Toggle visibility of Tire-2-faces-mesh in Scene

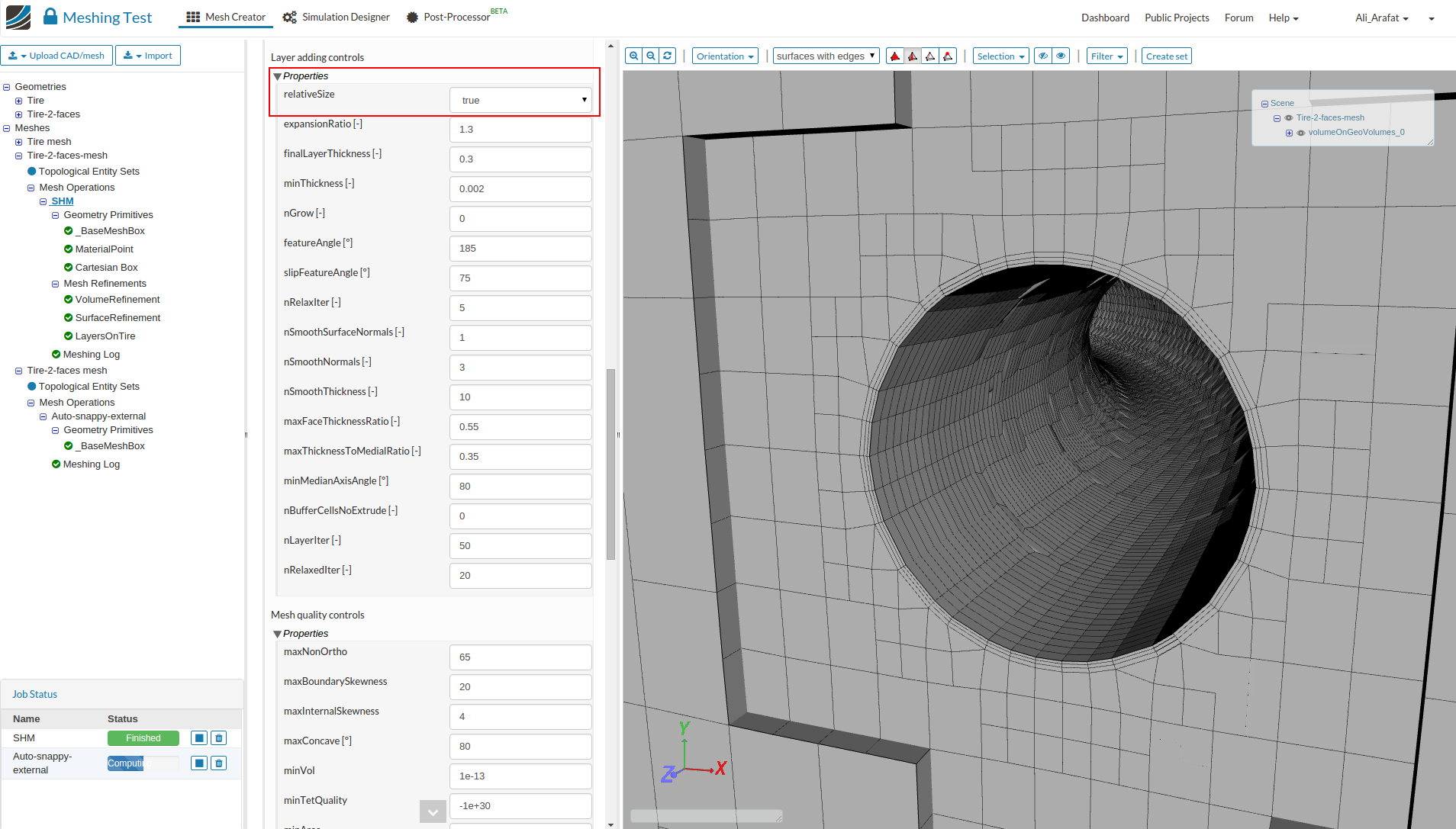click(1289, 118)
